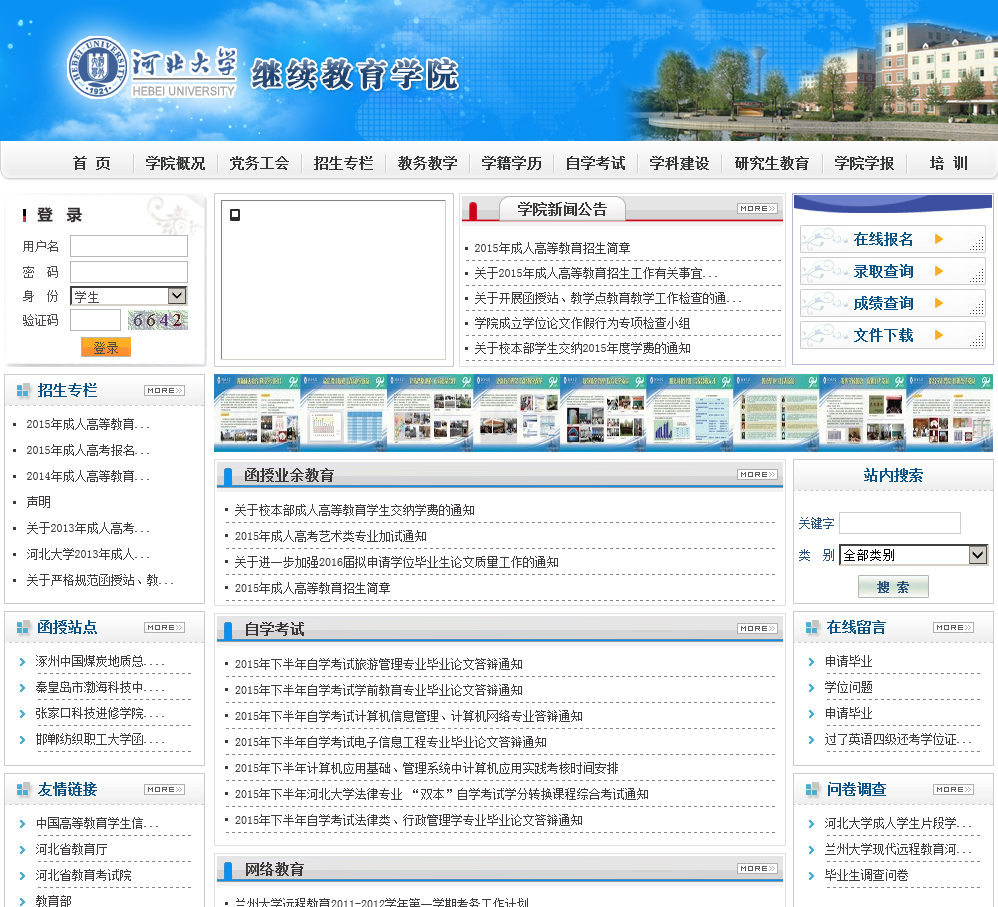This screenshot has height=907, width=998.
Task: Open 秦皇岛市渤海科技中... station link
Action: click(99, 688)
